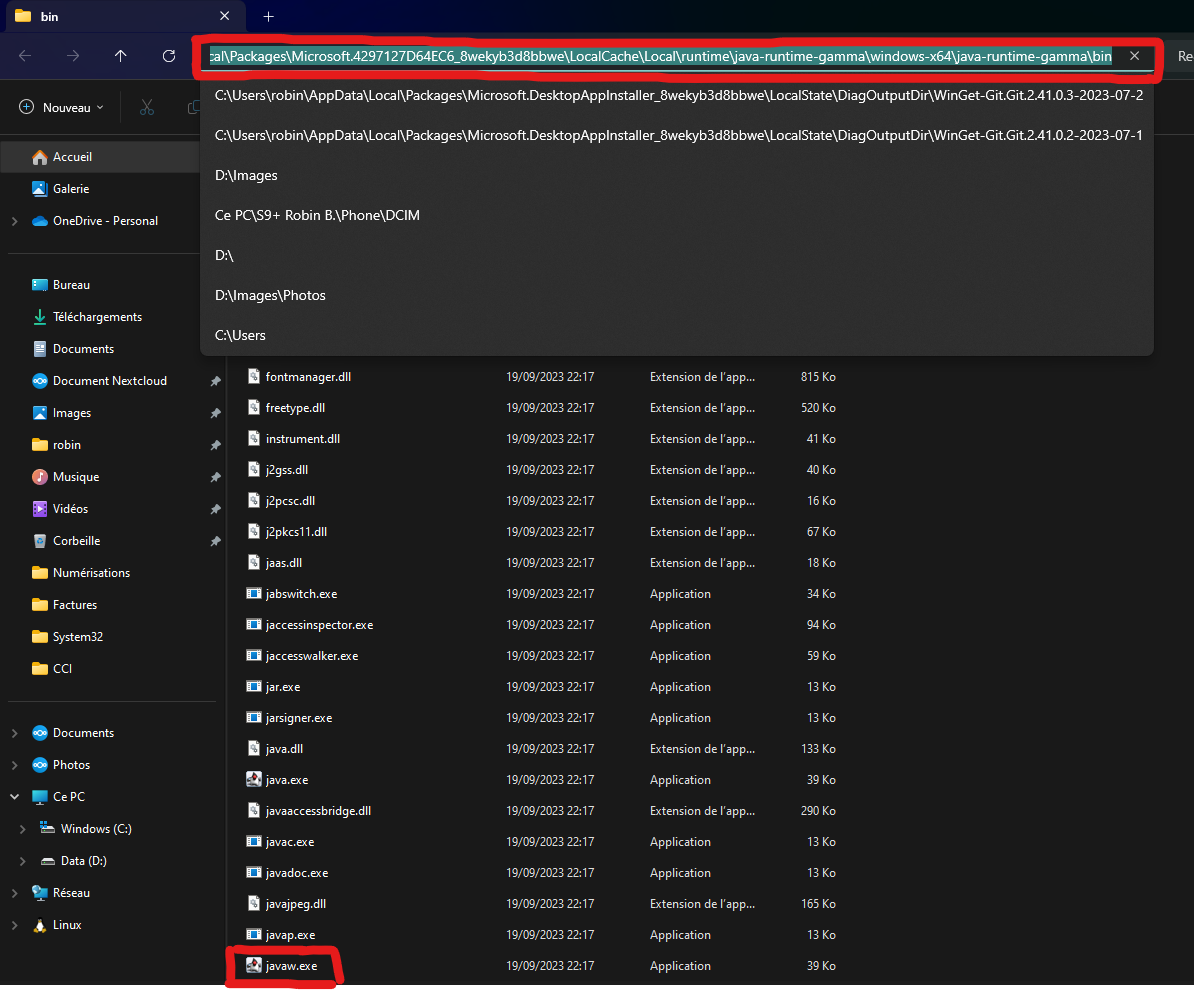Select the fontmanager.dll file

tap(308, 377)
